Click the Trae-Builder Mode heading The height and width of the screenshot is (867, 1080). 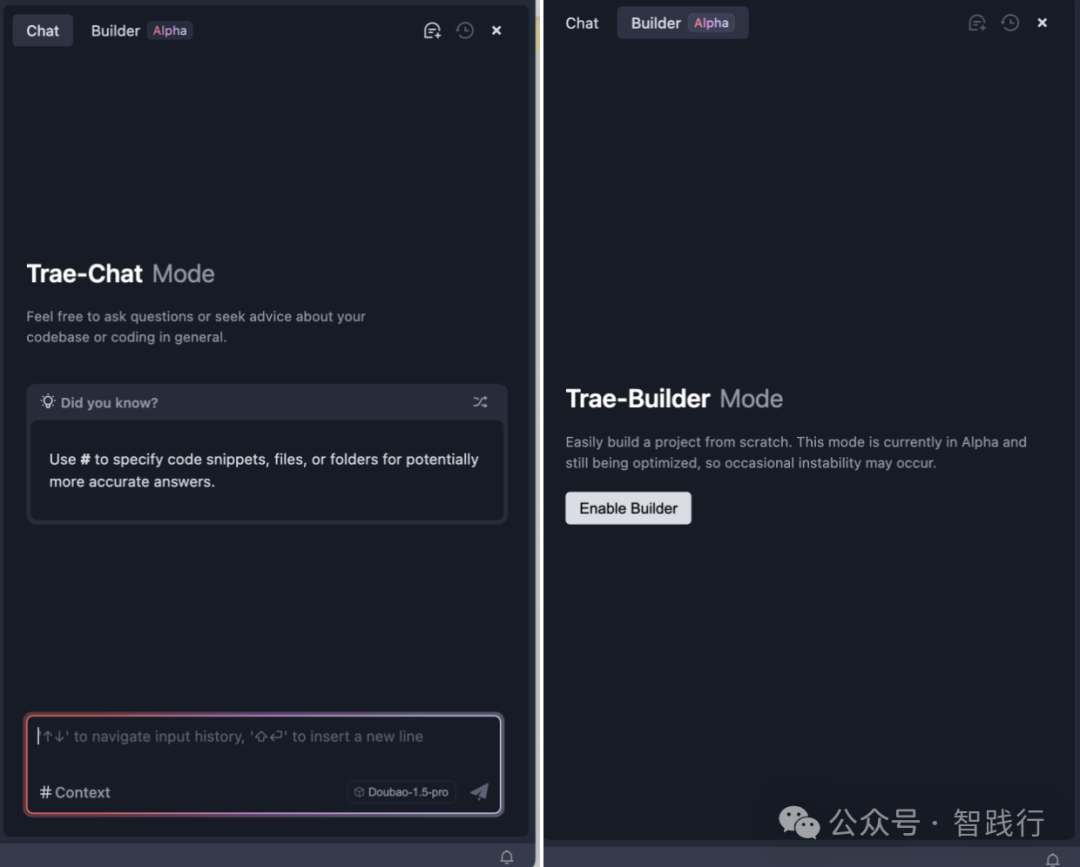[x=674, y=399]
